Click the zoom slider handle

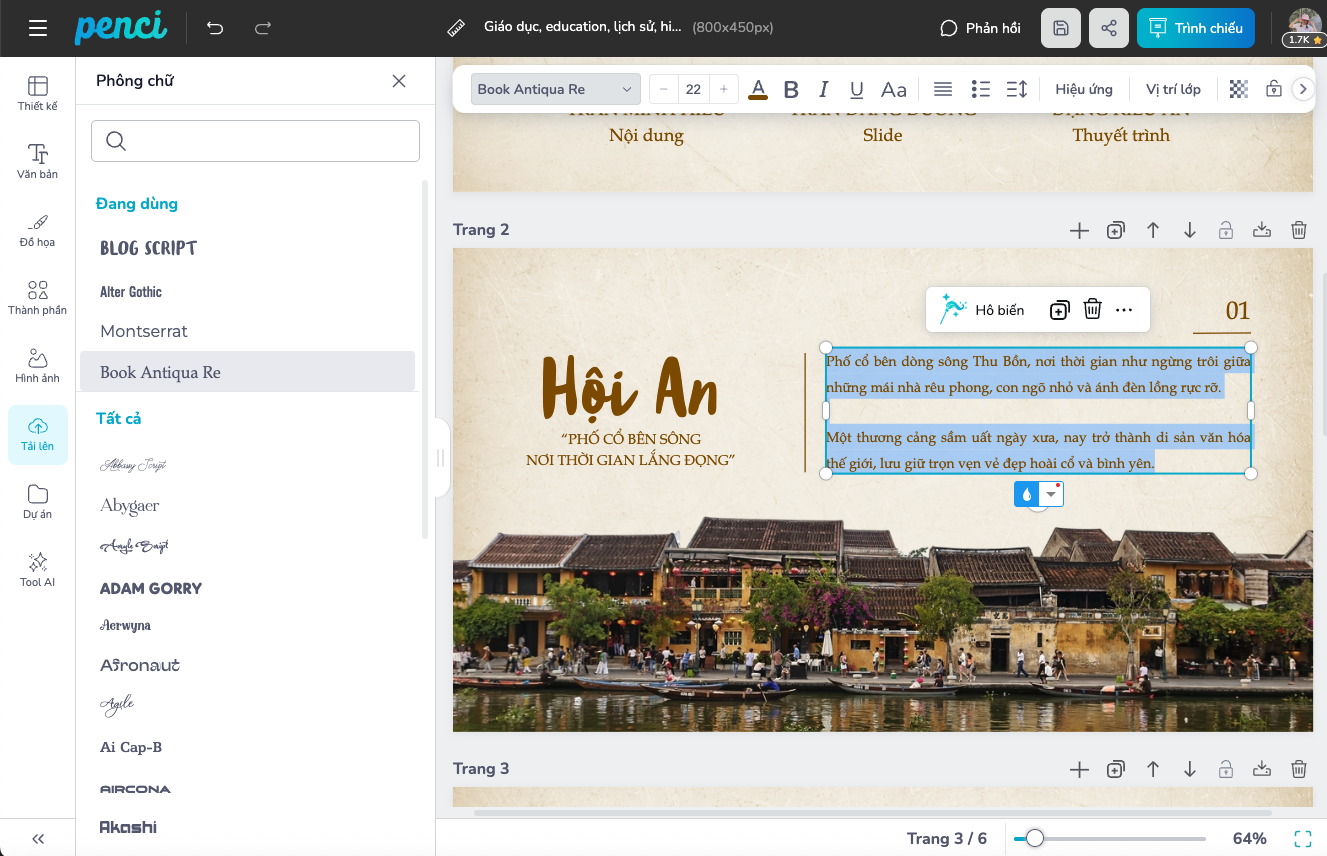(1035, 838)
